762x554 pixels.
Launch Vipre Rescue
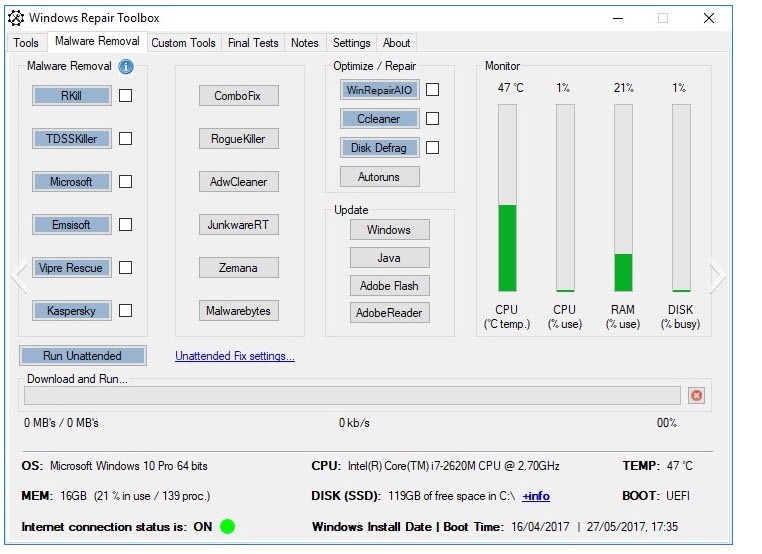click(72, 268)
